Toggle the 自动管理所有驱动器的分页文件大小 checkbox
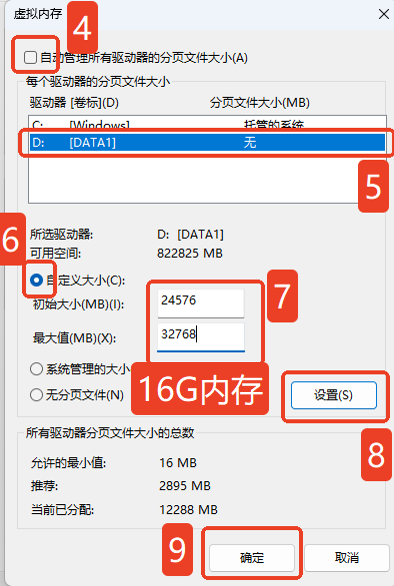 point(30,58)
